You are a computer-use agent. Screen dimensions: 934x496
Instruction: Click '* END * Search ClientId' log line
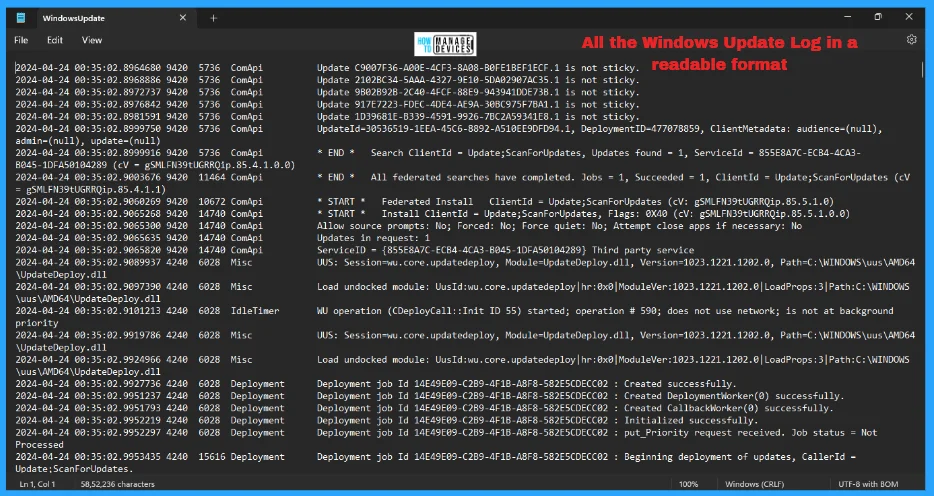point(438,159)
